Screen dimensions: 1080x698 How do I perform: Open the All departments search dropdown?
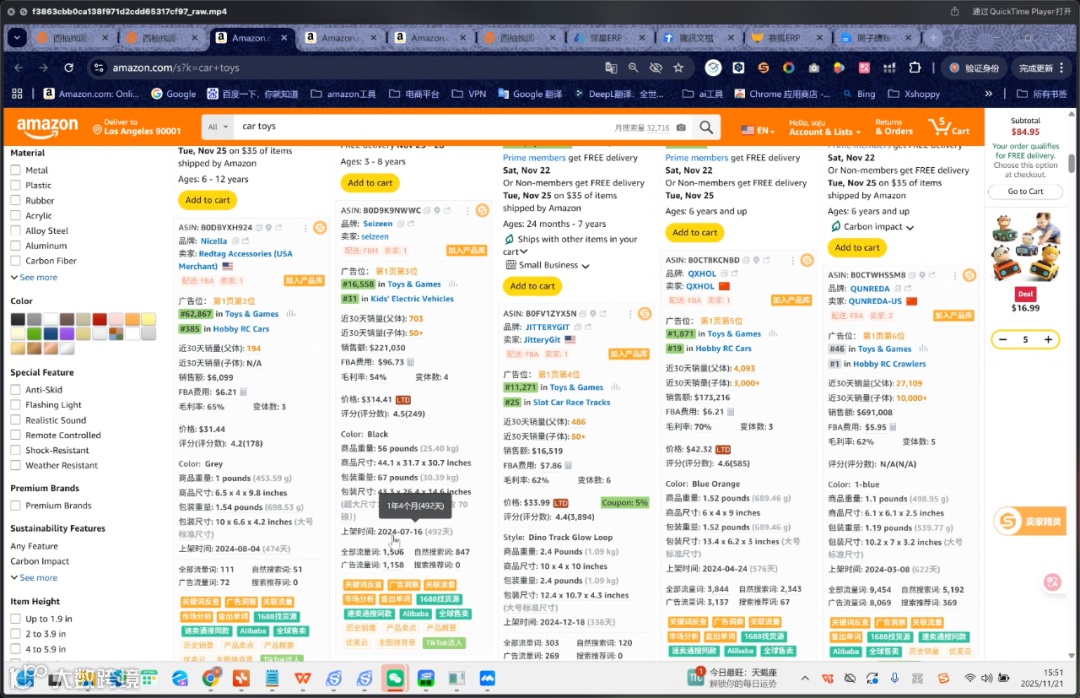(x=218, y=127)
